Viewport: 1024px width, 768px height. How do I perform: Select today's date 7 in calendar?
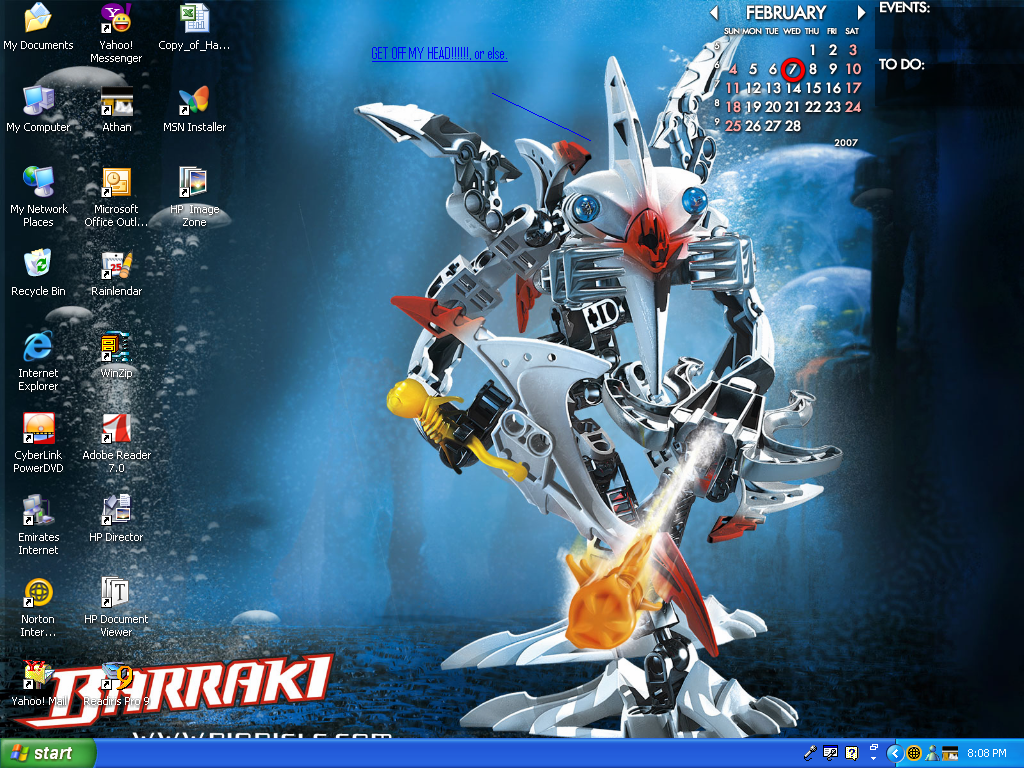click(x=793, y=69)
